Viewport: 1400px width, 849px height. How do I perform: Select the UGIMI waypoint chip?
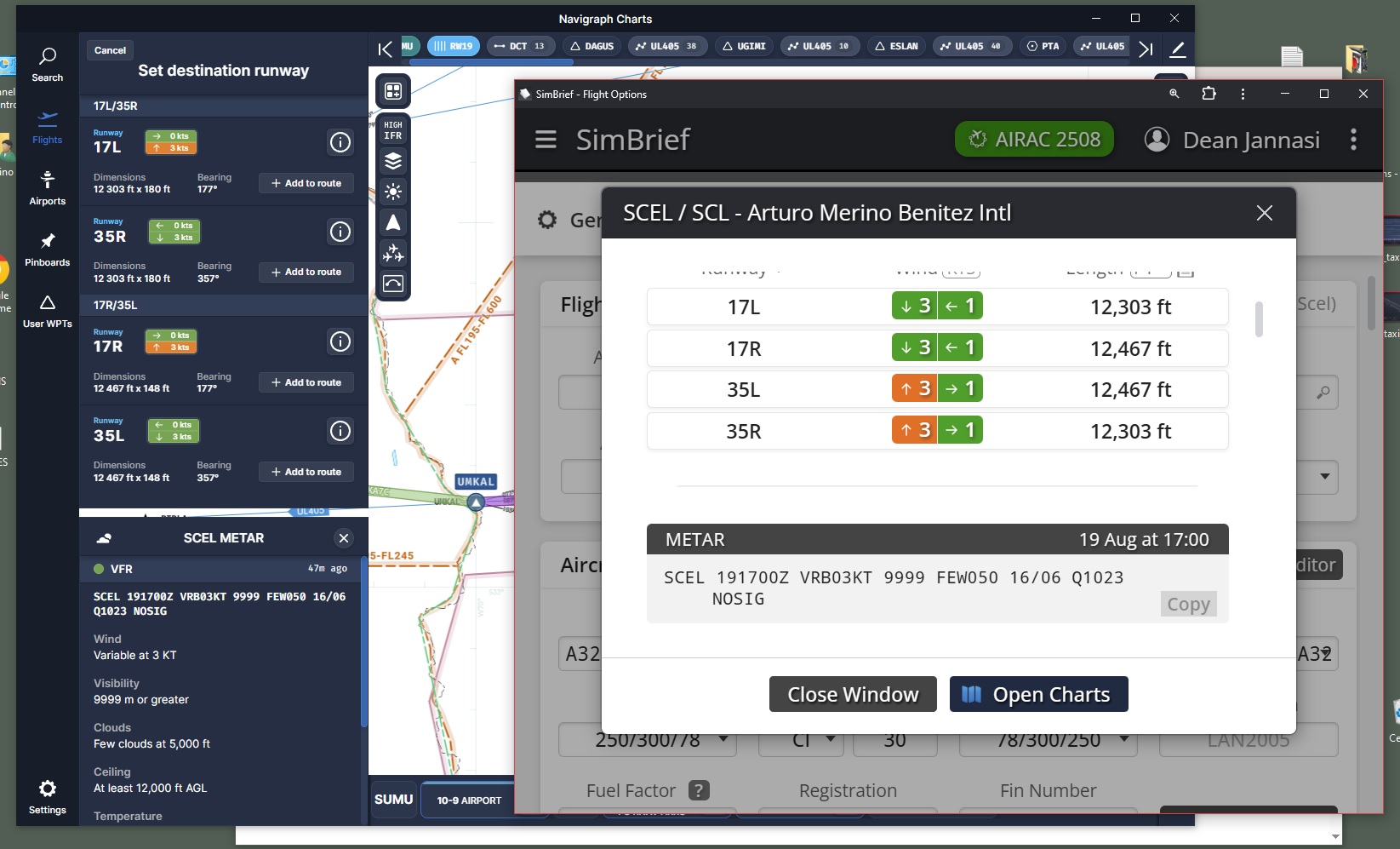coord(744,46)
